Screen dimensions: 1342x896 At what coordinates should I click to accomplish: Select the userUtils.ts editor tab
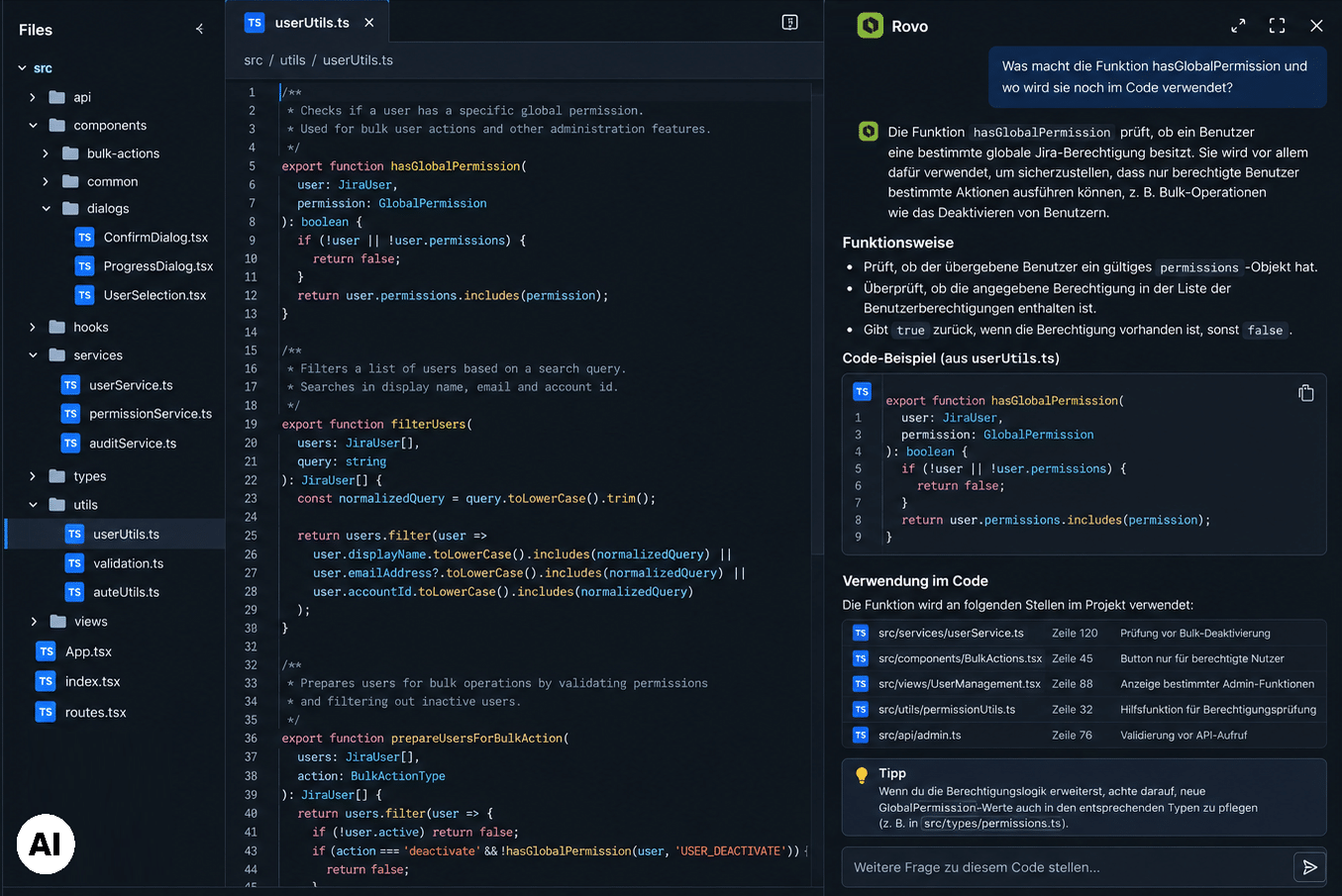coord(308,22)
